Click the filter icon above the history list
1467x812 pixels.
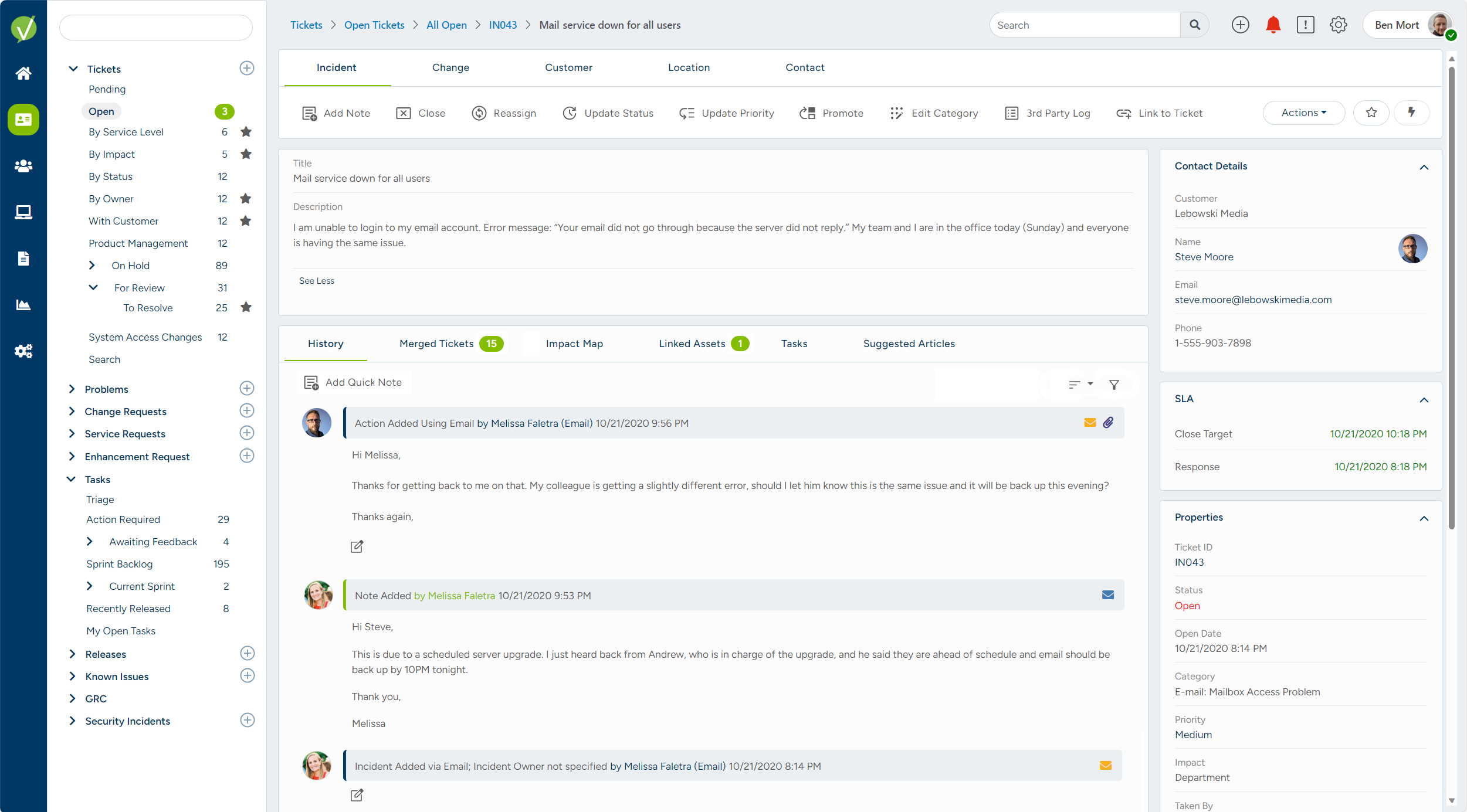1114,384
